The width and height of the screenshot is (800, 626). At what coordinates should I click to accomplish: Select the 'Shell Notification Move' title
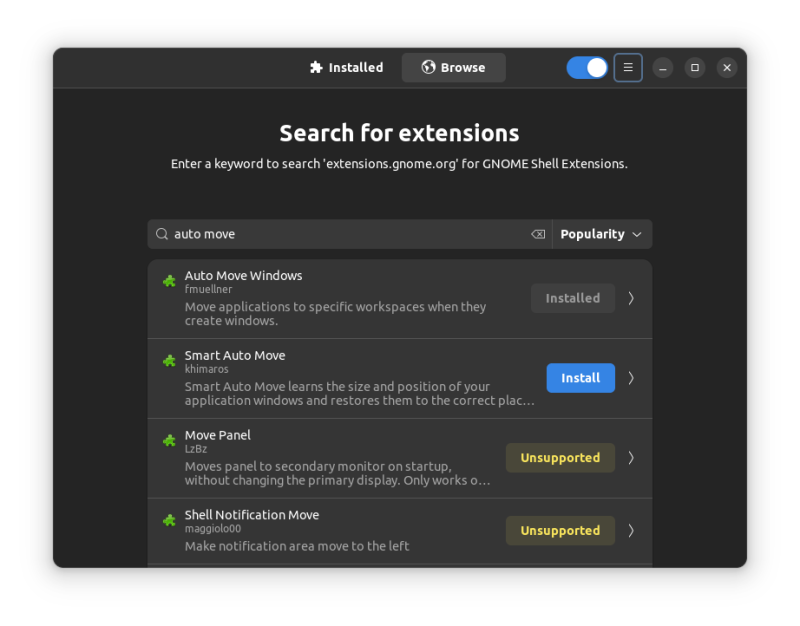click(252, 515)
